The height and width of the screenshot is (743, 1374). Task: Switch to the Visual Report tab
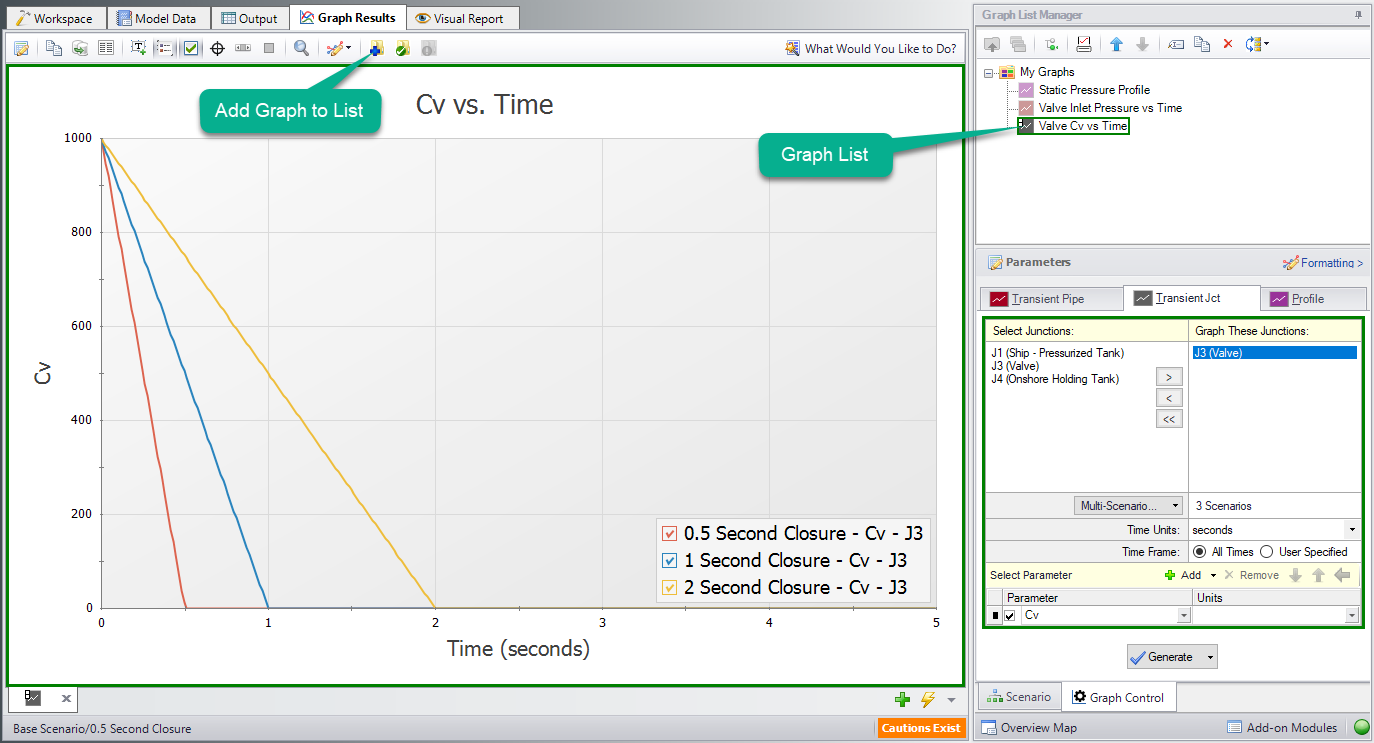[462, 17]
